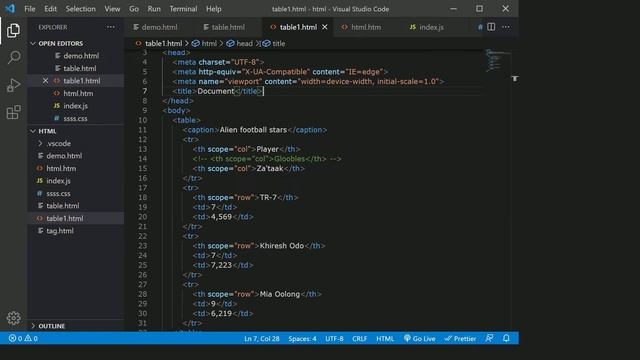The width and height of the screenshot is (640, 360).
Task: Show errors and warnings count
Action: [x=23, y=338]
